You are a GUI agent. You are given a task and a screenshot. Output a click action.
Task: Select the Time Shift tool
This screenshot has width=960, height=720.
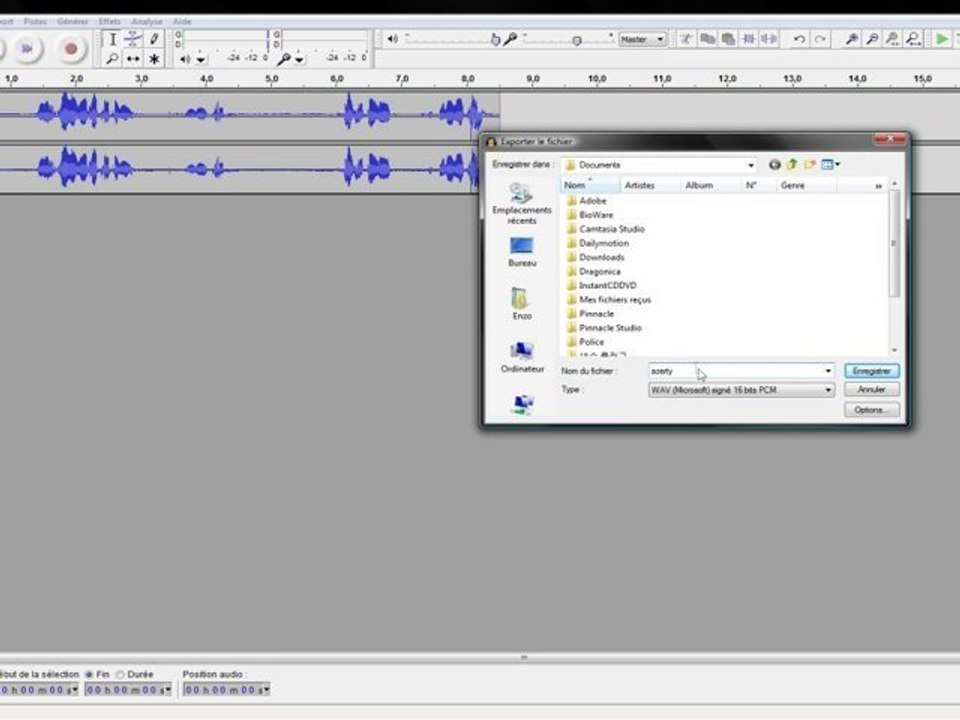133,59
